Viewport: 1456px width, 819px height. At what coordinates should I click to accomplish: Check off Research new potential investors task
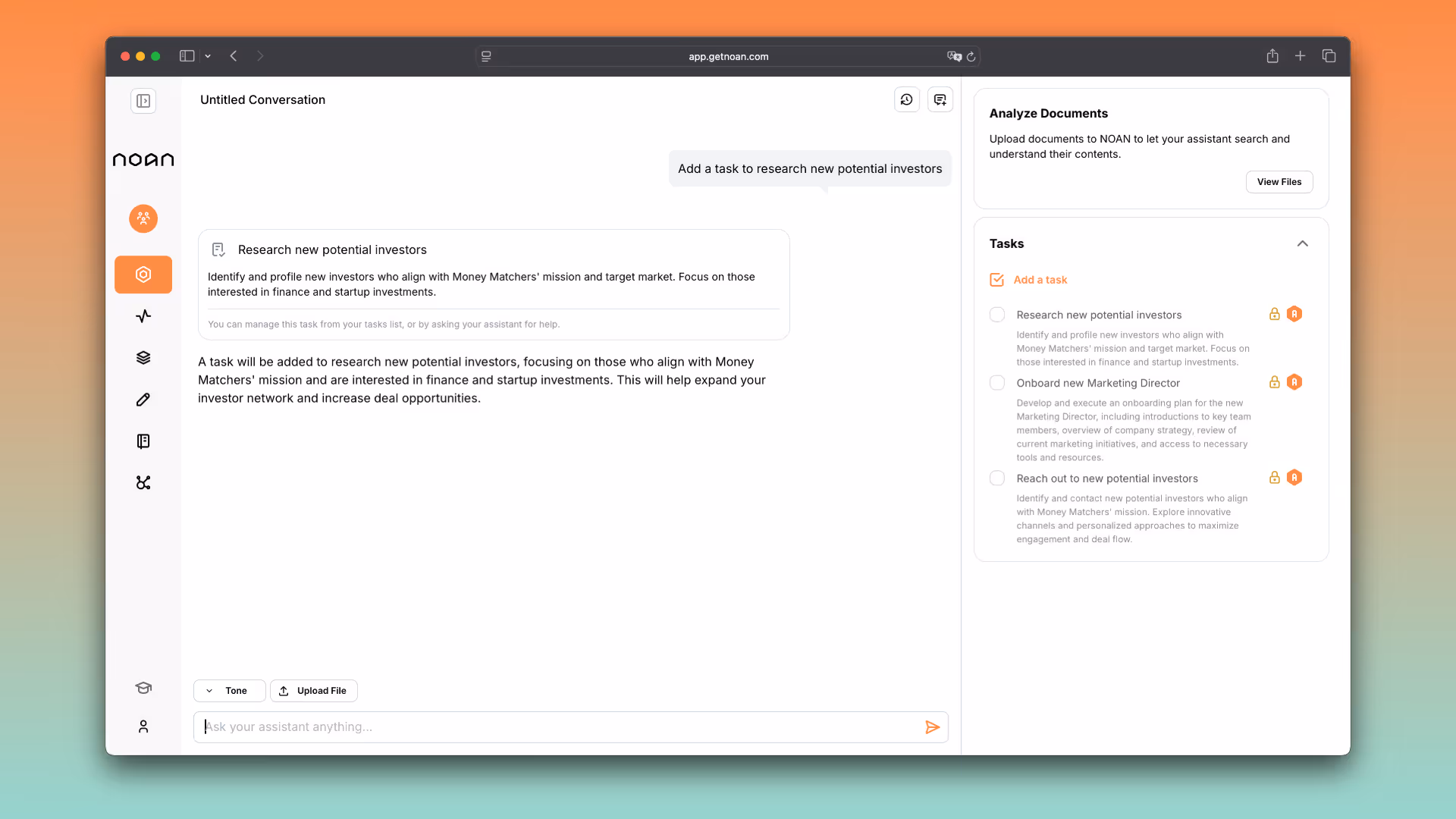pos(997,315)
